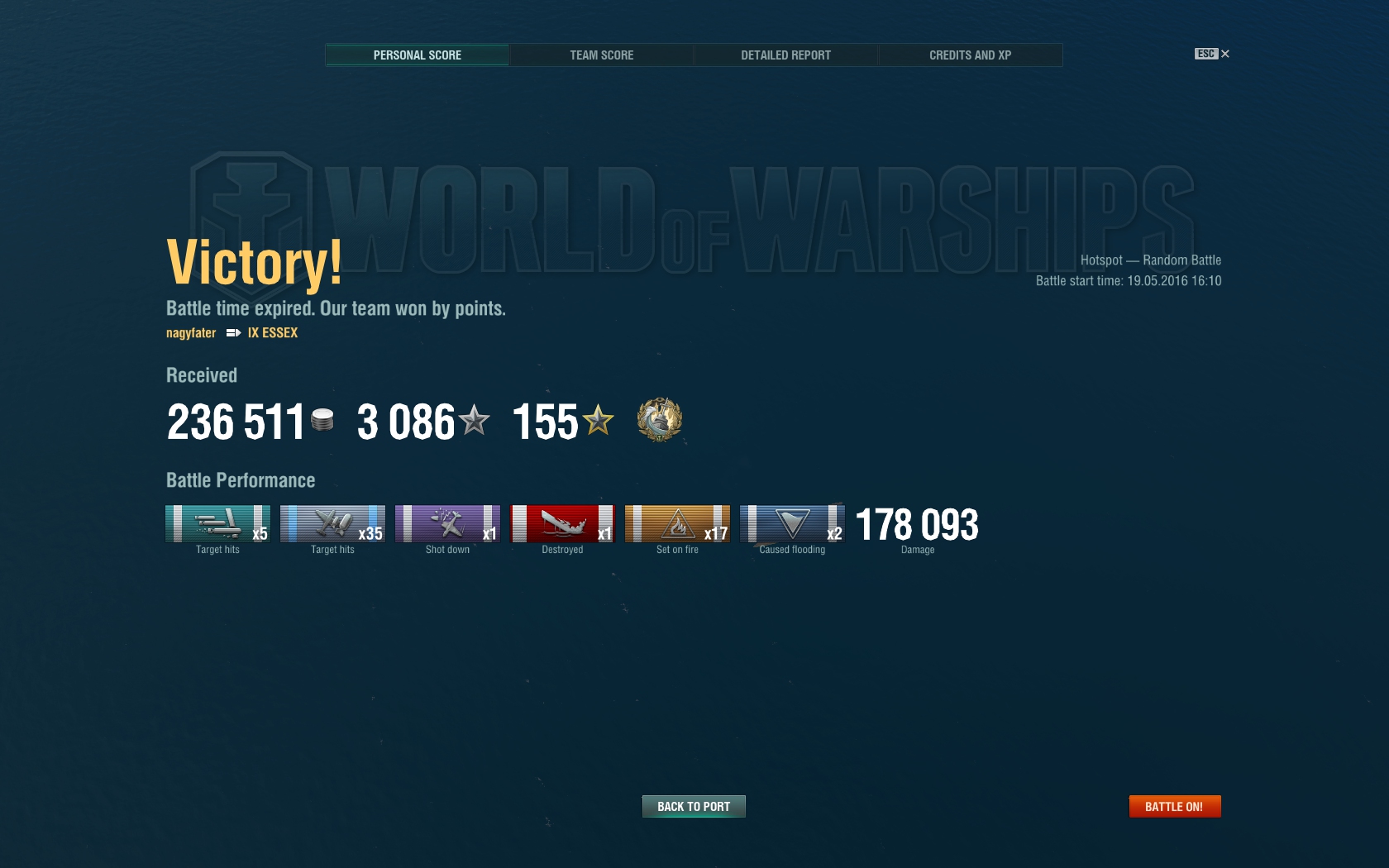Click the ship arrow icon beside IX ESSEX
Screen dimensions: 1389x868
[233, 333]
